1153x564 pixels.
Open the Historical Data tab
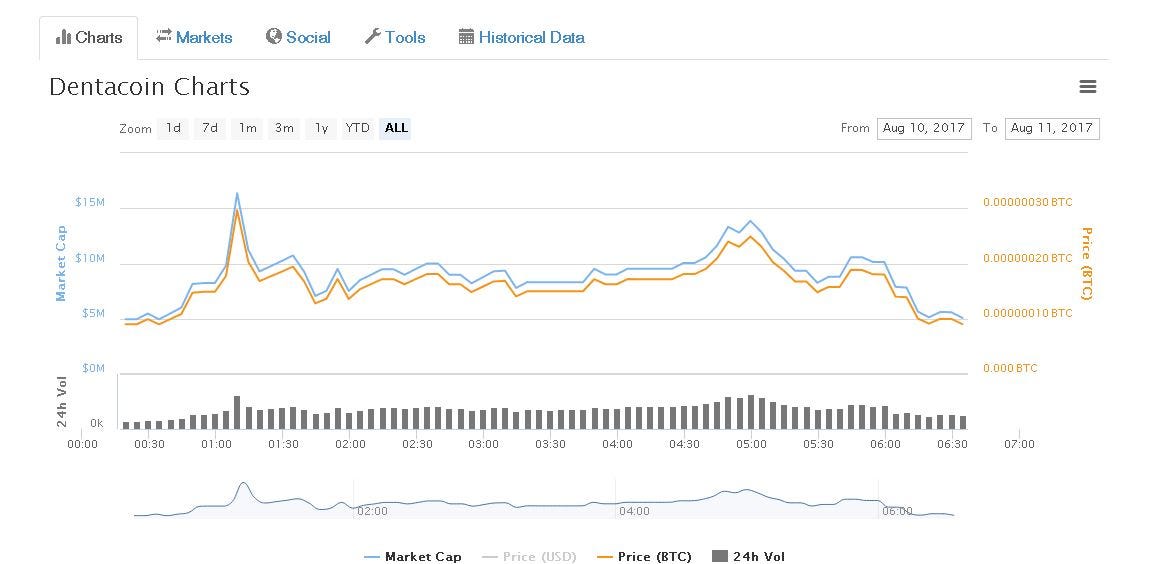coord(522,38)
